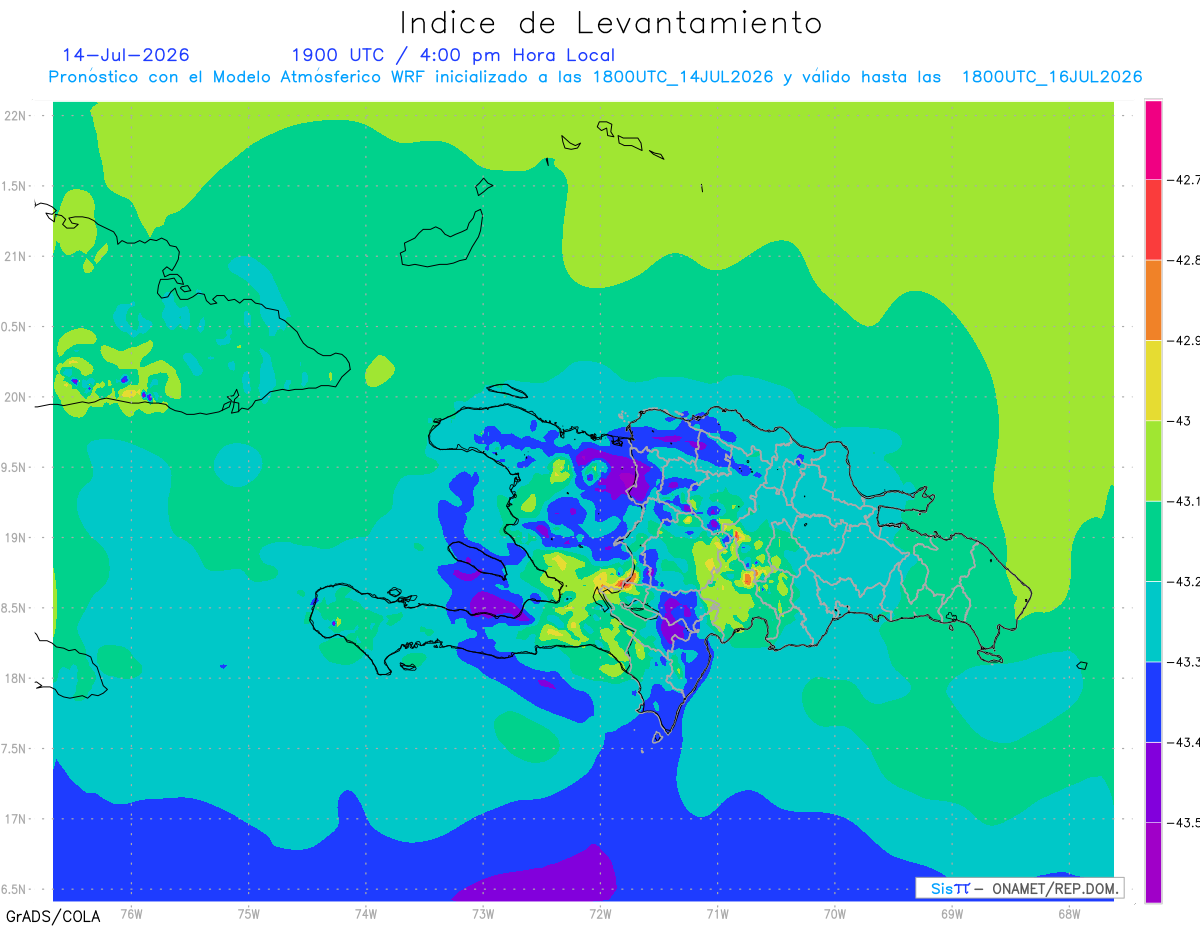Viewport: 1200px width, 927px height.
Task: Click the purple bottom colorbar swatch
Action: point(1153,862)
